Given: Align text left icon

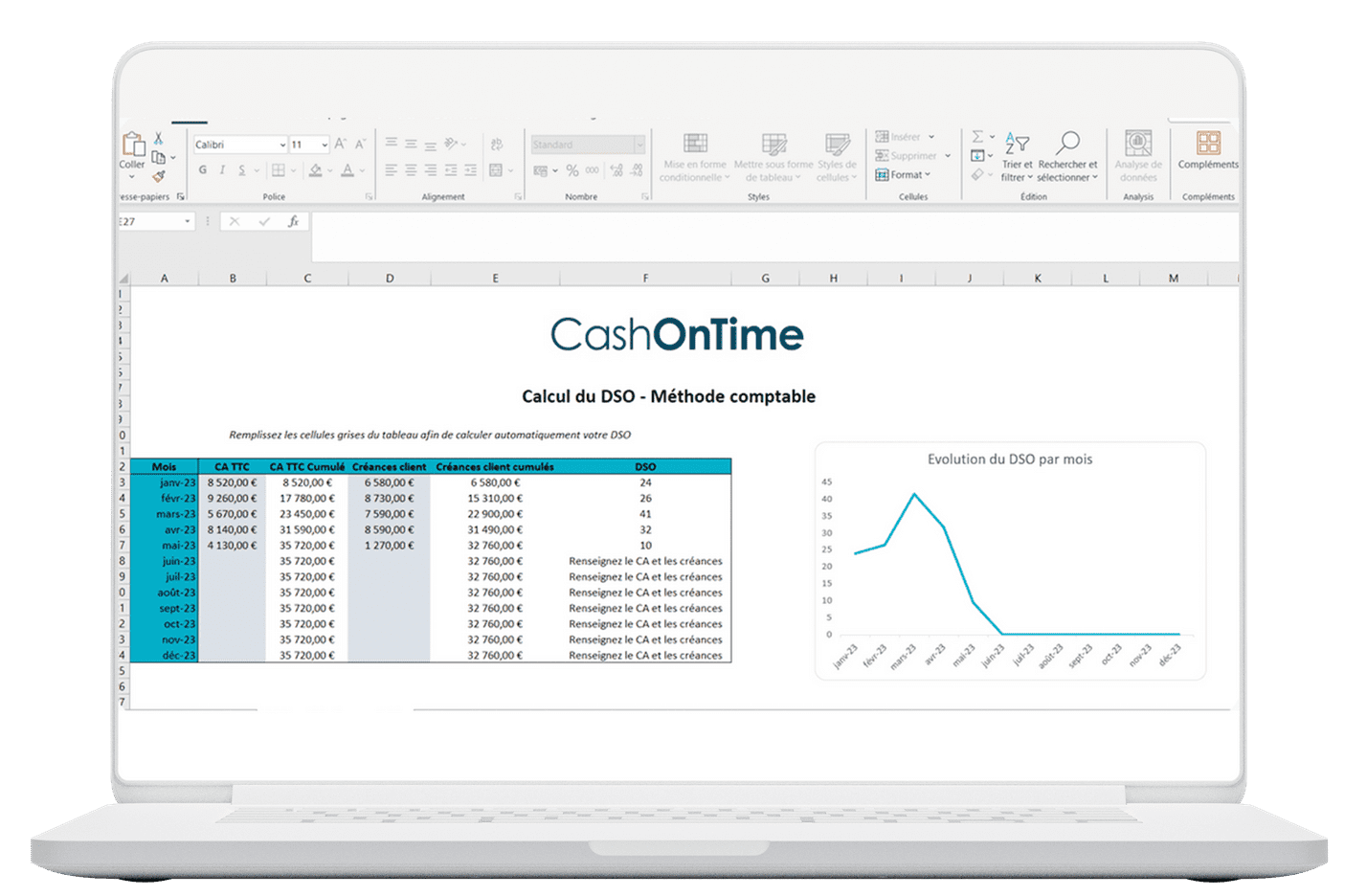Looking at the screenshot, I should [392, 170].
